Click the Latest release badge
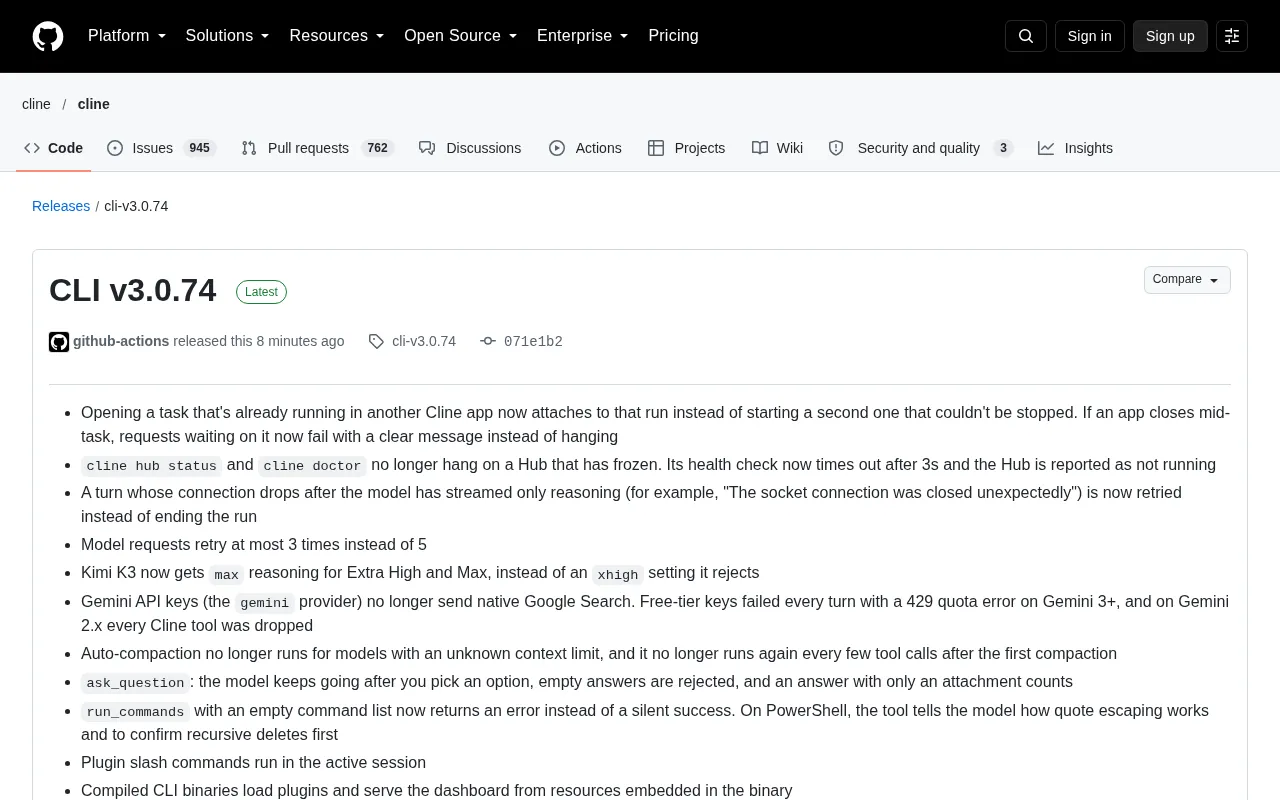Screen dimensions: 1280x800 [261, 292]
